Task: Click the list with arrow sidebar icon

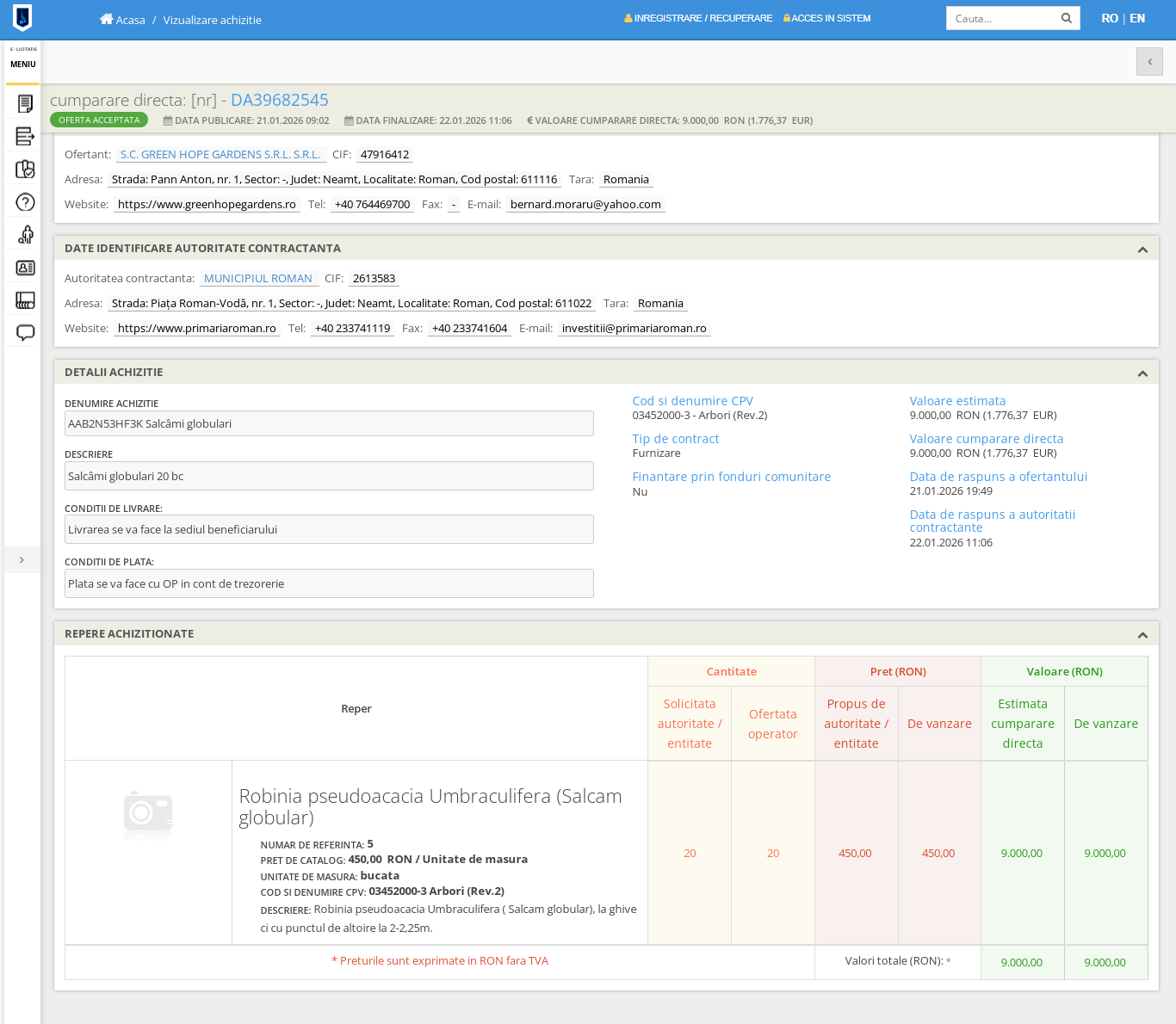Action: [25, 137]
